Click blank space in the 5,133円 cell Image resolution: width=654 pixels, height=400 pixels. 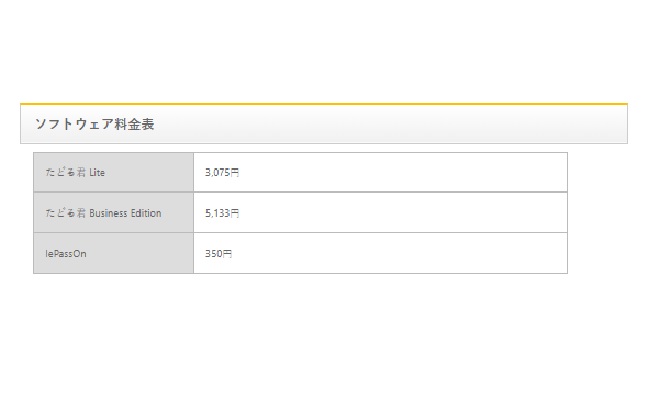[400, 213]
